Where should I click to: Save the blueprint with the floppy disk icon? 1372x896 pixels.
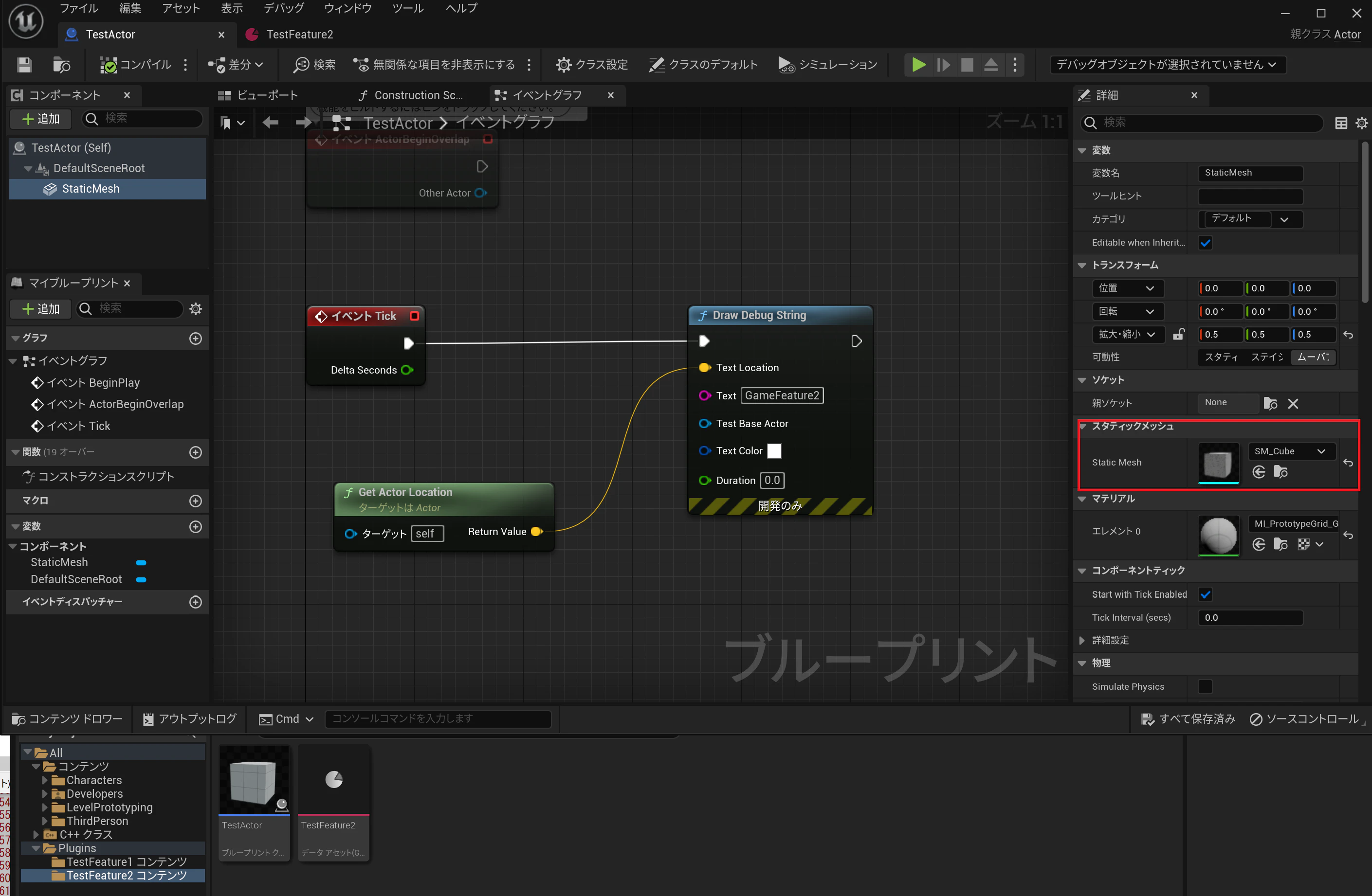click(x=24, y=65)
